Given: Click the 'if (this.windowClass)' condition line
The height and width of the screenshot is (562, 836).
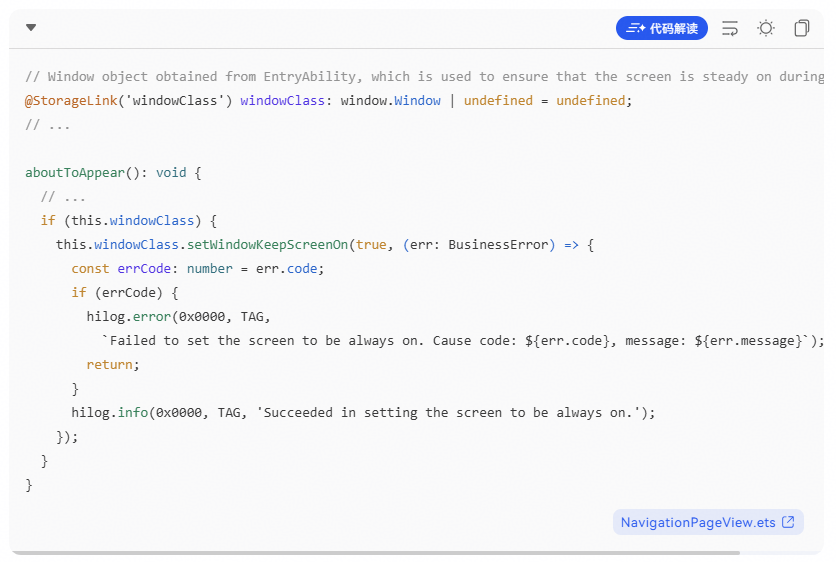Looking at the screenshot, I should point(128,221).
